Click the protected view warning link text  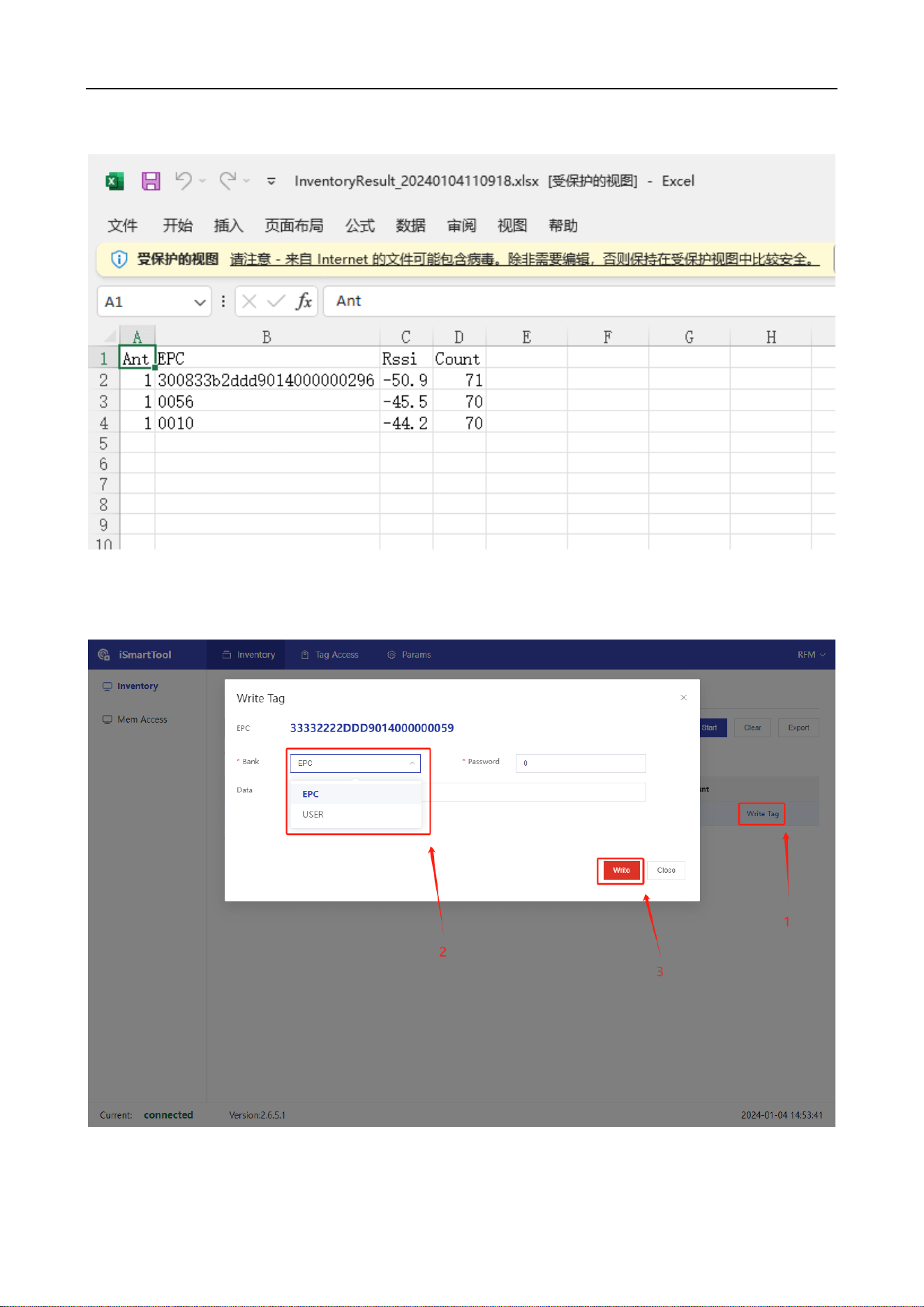pyautogui.click(x=525, y=260)
